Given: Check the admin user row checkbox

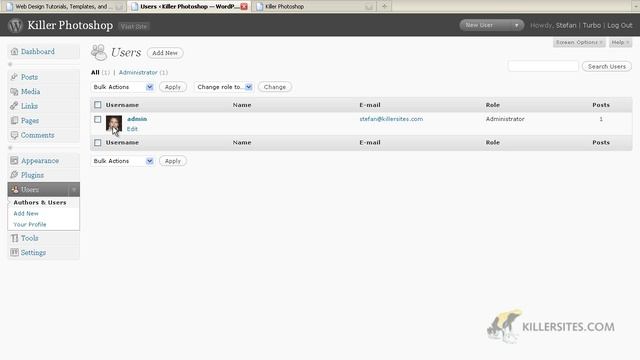Looking at the screenshot, I should [98, 120].
